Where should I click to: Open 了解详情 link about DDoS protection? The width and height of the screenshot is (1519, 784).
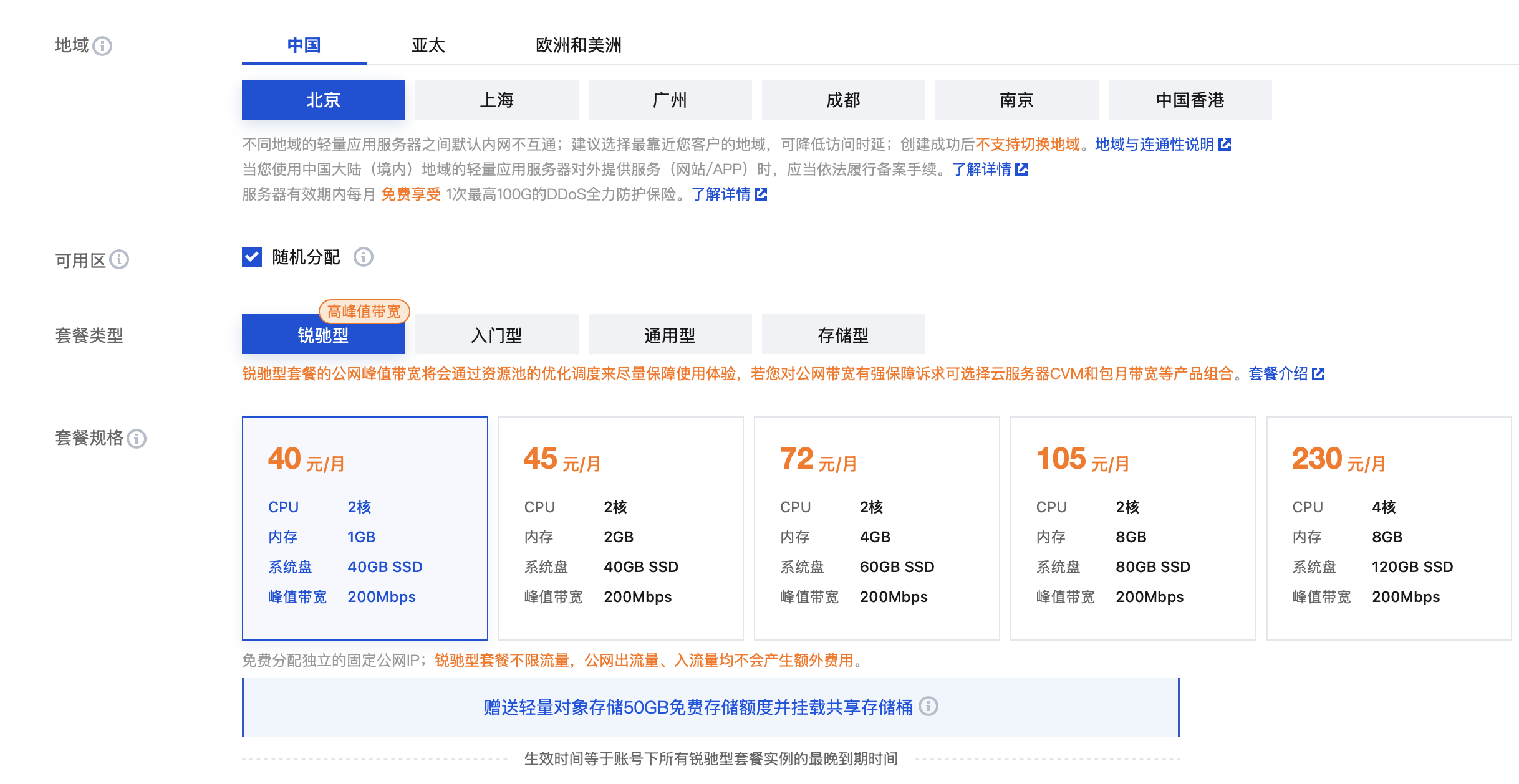721,194
